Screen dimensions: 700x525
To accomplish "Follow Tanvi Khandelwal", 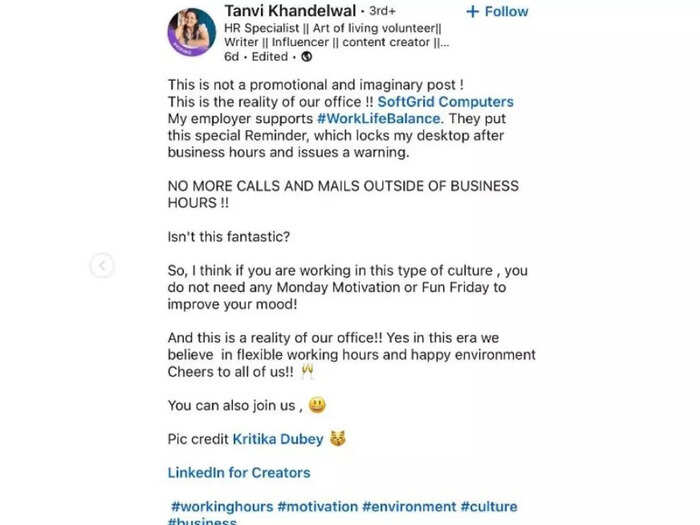I will click(497, 12).
